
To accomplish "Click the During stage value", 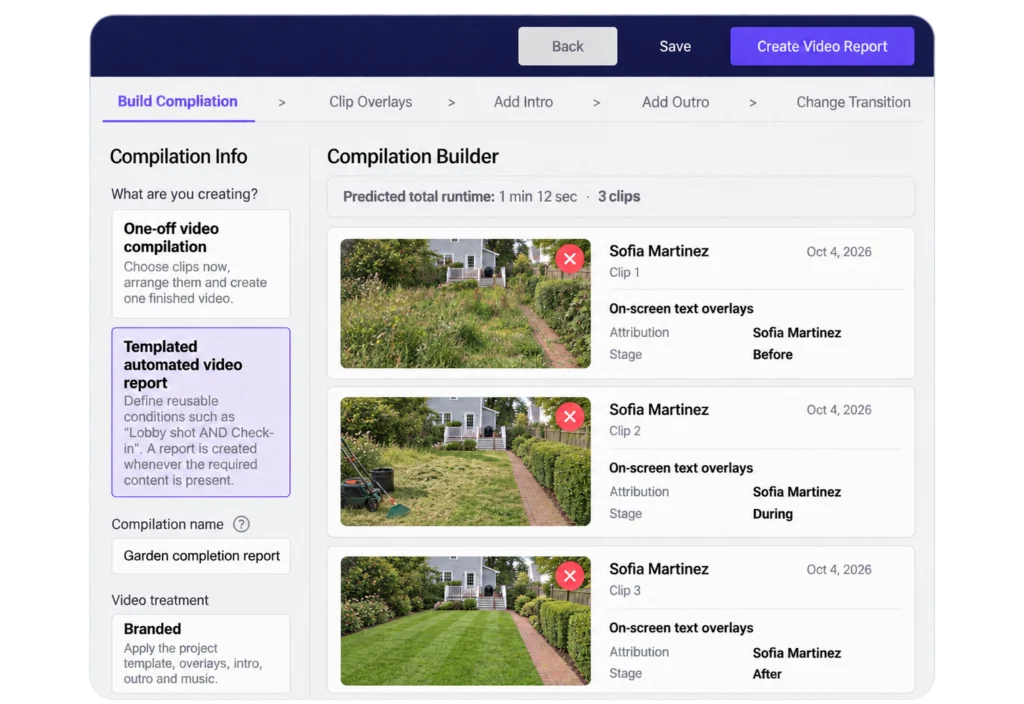I will (773, 514).
